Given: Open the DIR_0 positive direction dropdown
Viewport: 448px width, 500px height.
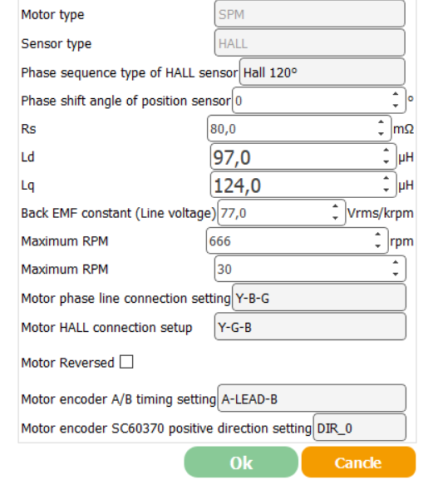Looking at the screenshot, I should (x=360, y=428).
